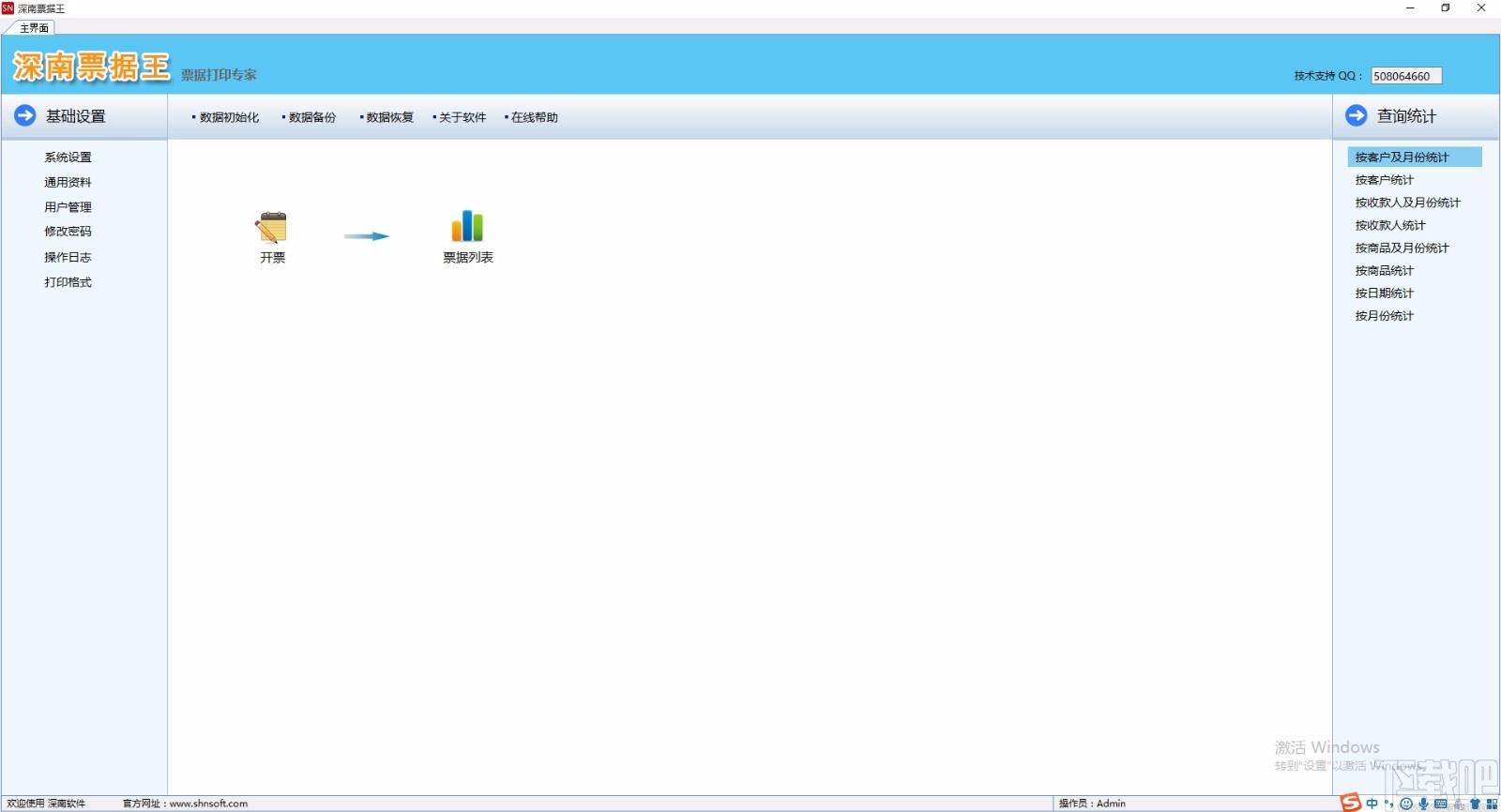The width and height of the screenshot is (1501, 812).
Task: Click the 基础设置 panel header text
Action: (x=76, y=116)
